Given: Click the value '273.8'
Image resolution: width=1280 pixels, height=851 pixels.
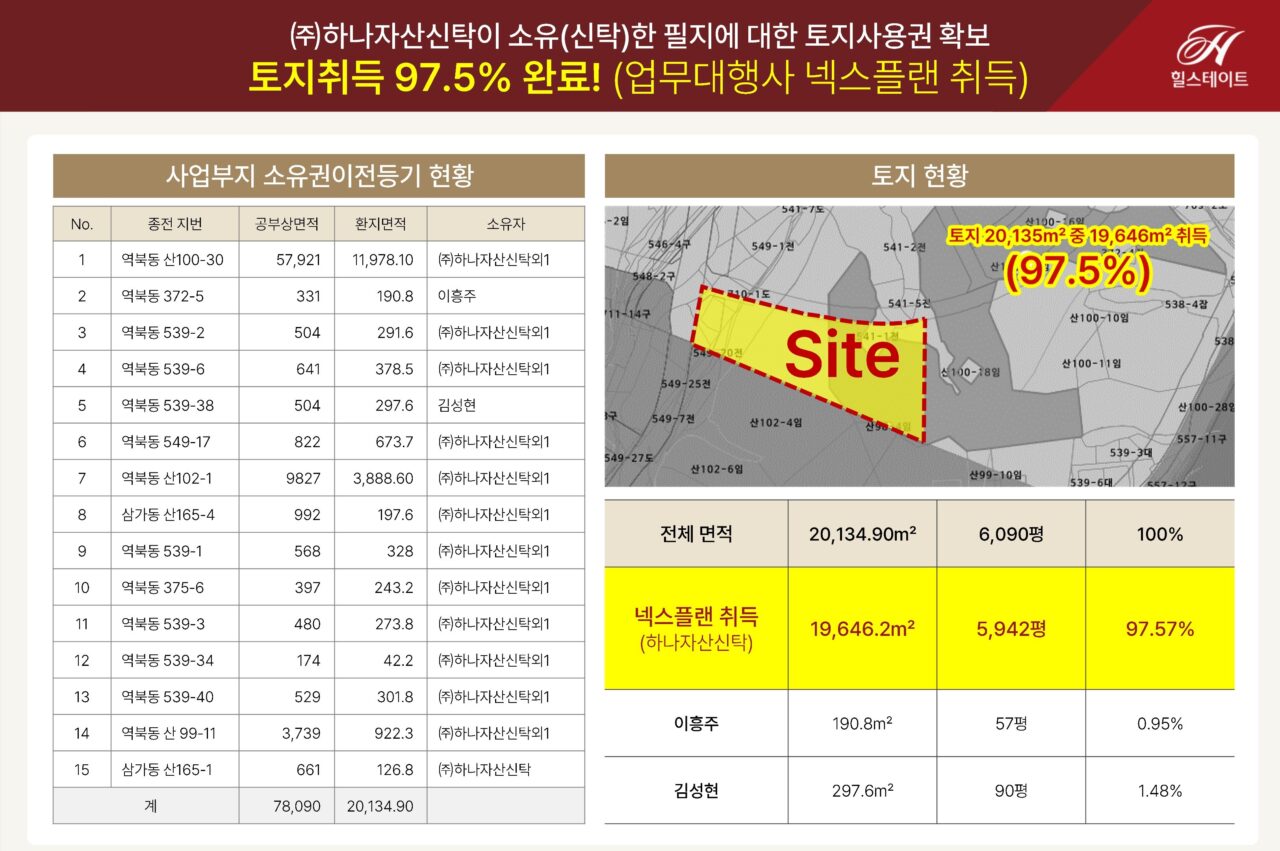Looking at the screenshot, I should point(395,623).
